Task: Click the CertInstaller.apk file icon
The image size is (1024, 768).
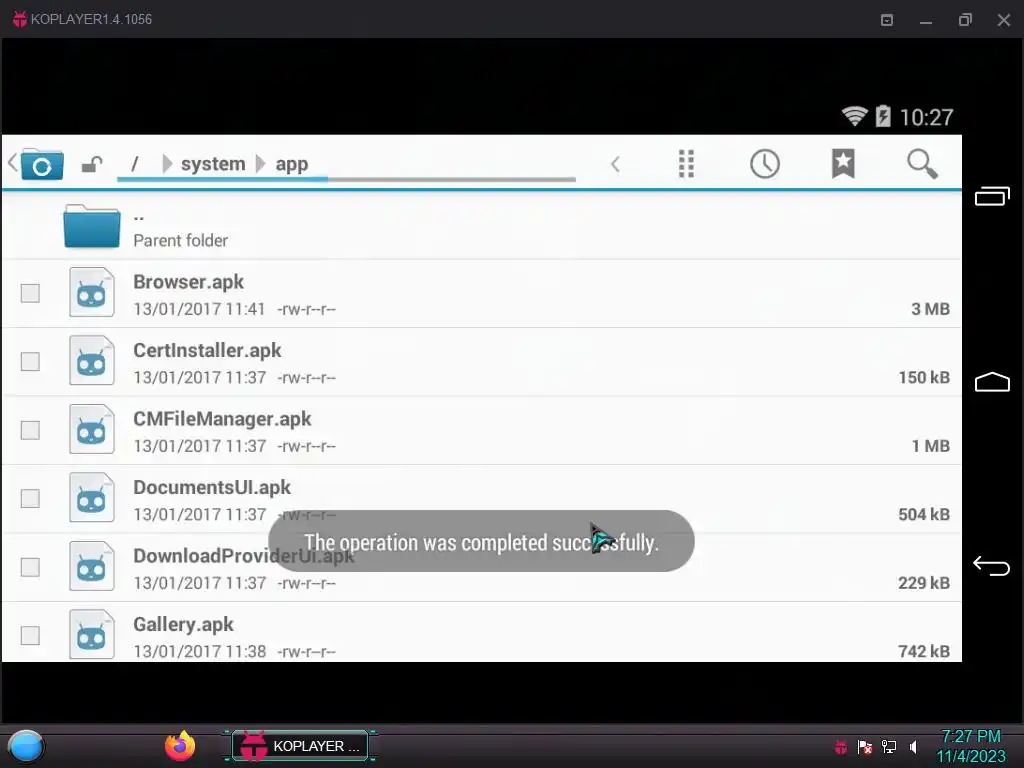Action: tap(91, 360)
